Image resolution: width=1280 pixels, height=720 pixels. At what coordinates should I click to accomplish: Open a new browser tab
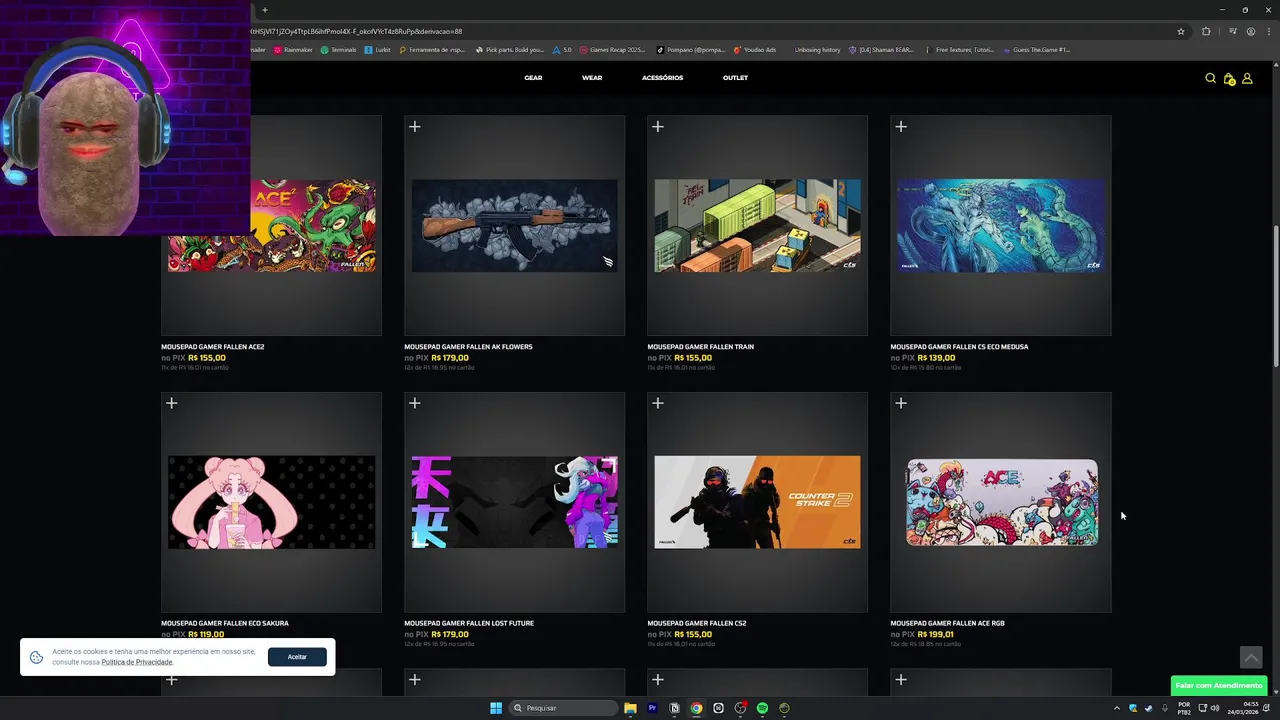tap(265, 10)
